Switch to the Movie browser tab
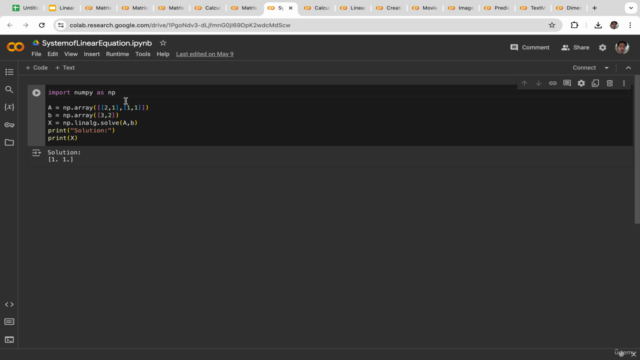 [x=425, y=8]
